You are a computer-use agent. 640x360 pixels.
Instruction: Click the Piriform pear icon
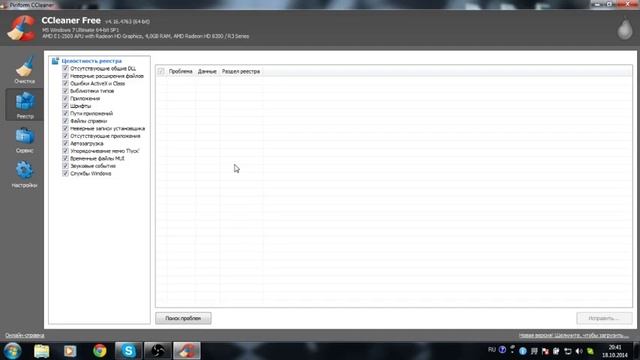click(x=624, y=29)
